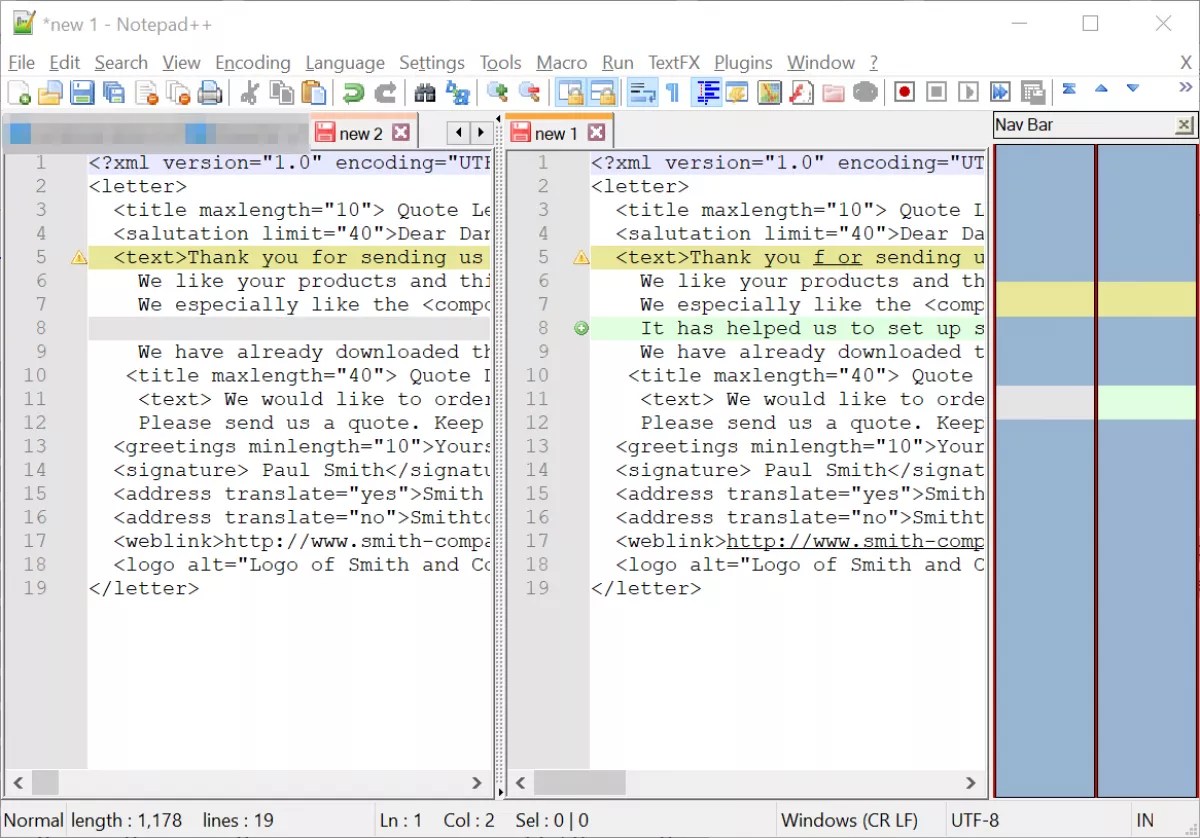
Task: Save all open documents
Action: tap(114, 91)
